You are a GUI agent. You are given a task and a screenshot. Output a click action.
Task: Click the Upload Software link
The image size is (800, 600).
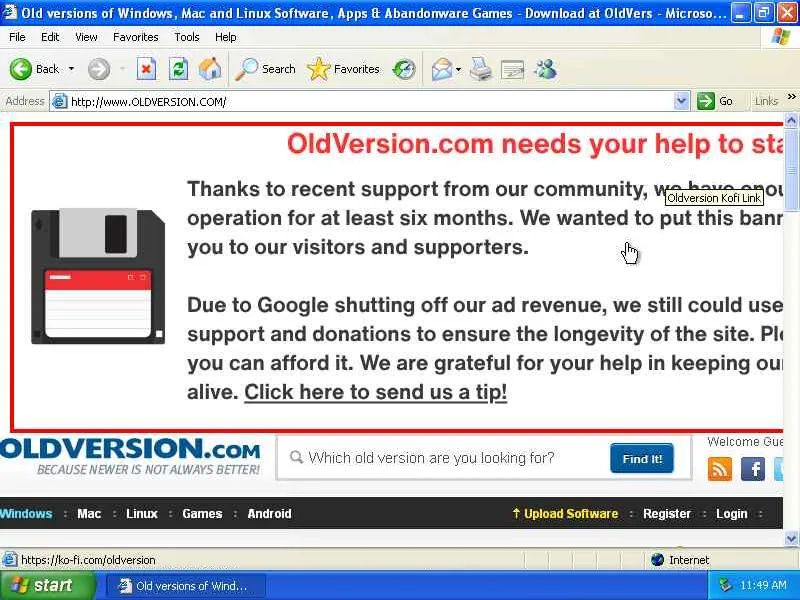566,514
